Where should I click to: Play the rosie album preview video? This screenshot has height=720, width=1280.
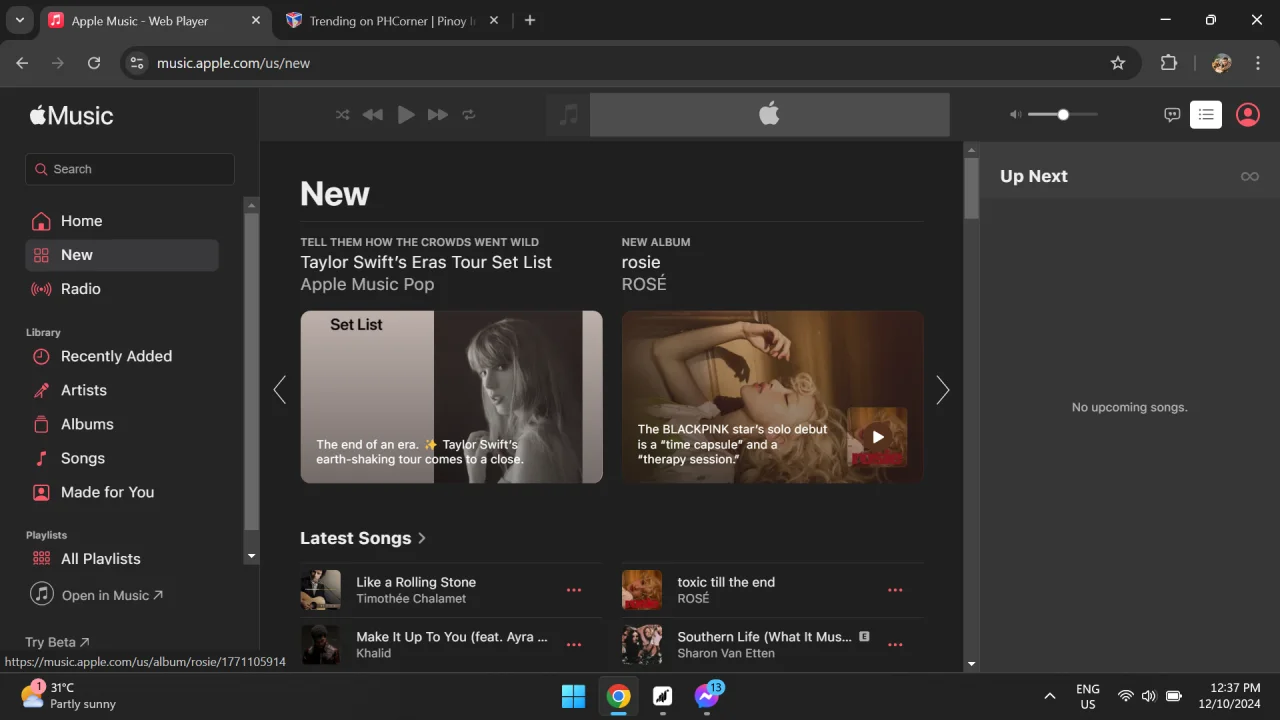pos(877,437)
